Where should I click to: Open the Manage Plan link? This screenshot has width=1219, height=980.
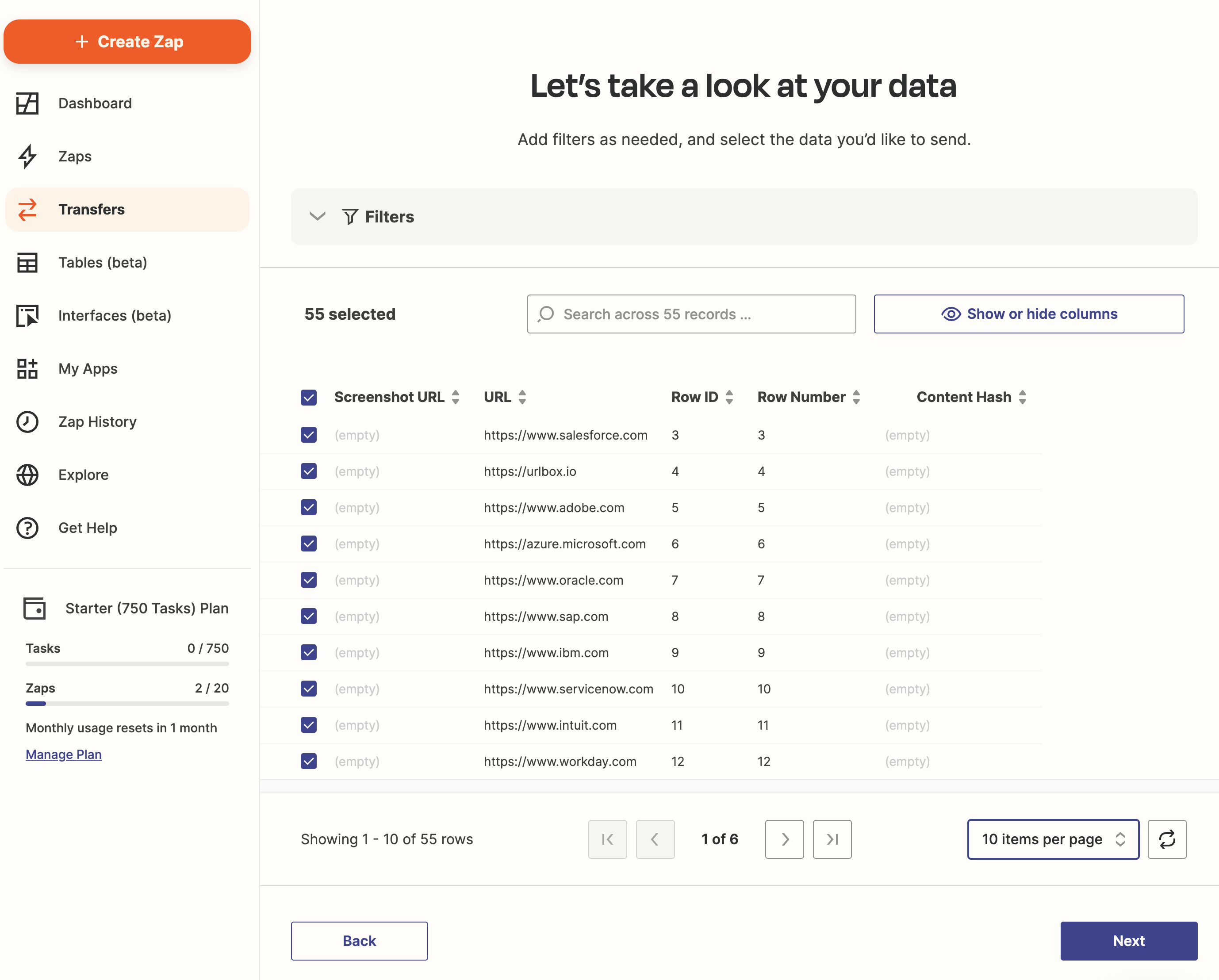63,754
